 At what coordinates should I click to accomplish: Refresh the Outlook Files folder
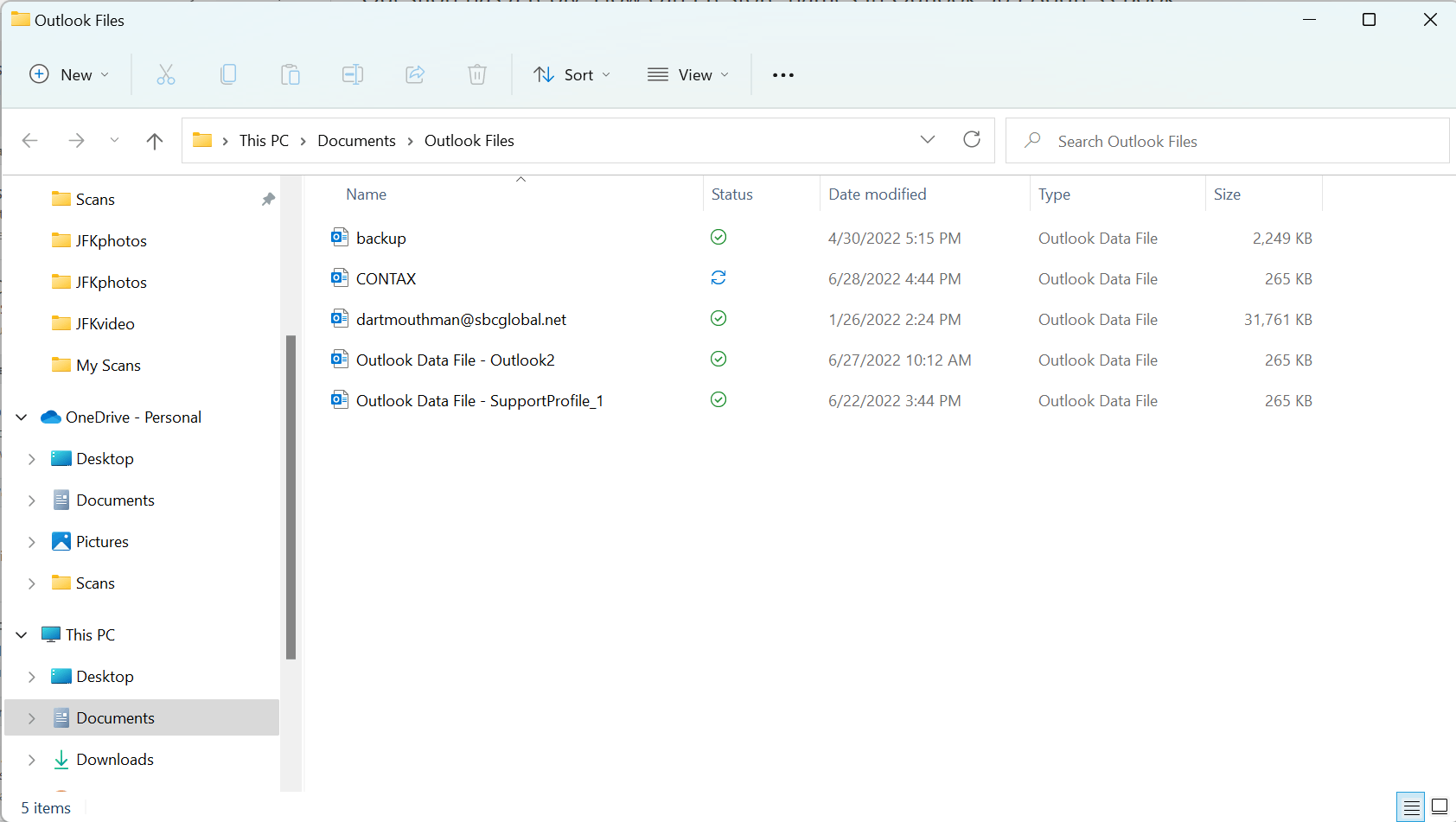click(972, 140)
